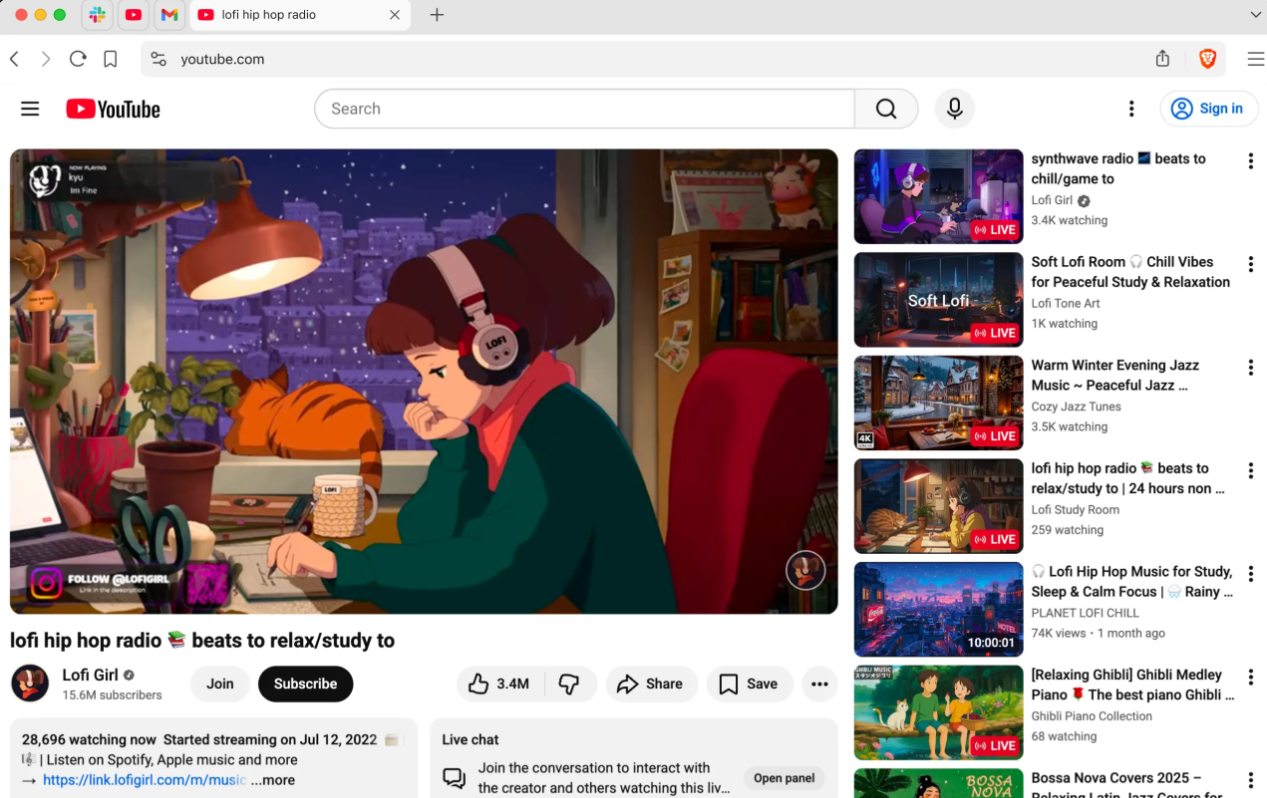Share the lofi hip hop video
This screenshot has height=798, width=1267.
[x=650, y=684]
